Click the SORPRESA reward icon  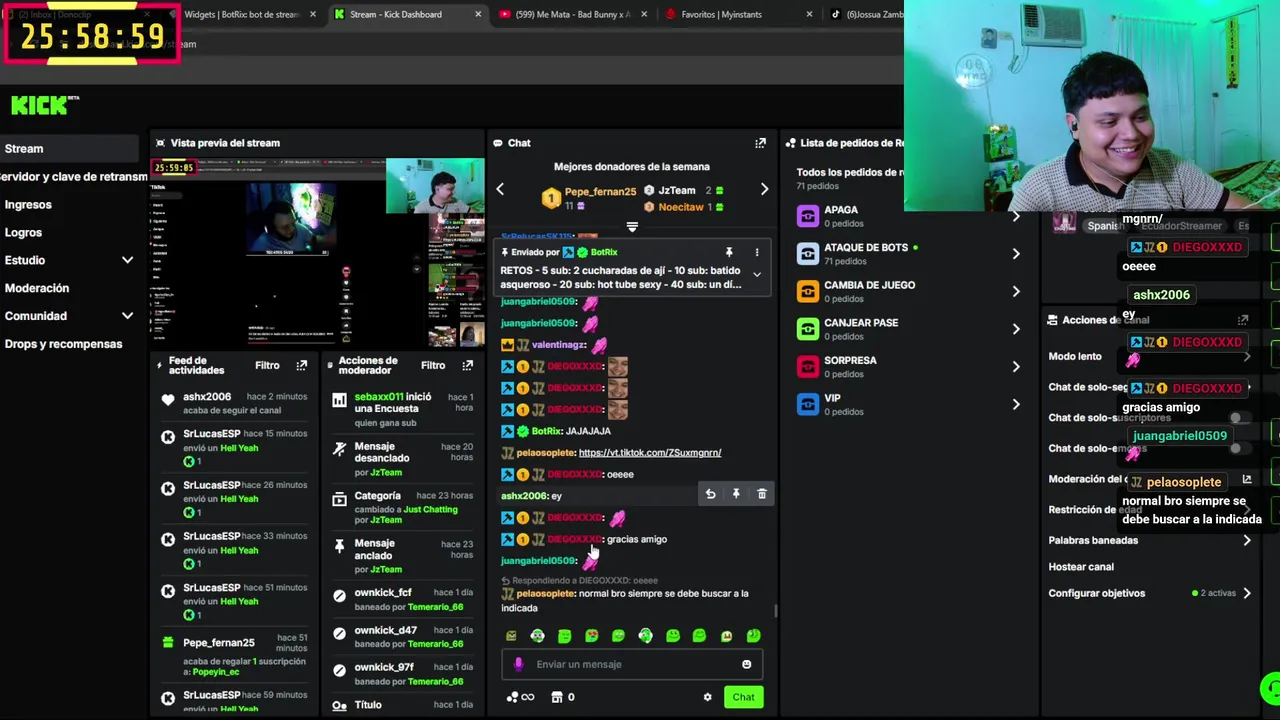[808, 366]
